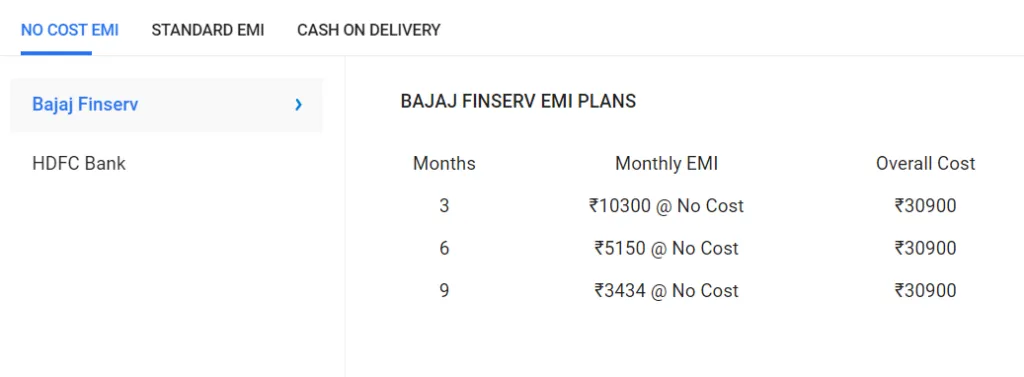Select the CASH ON DELIVERY tab
Image resolution: width=1024 pixels, height=377 pixels.
(369, 30)
